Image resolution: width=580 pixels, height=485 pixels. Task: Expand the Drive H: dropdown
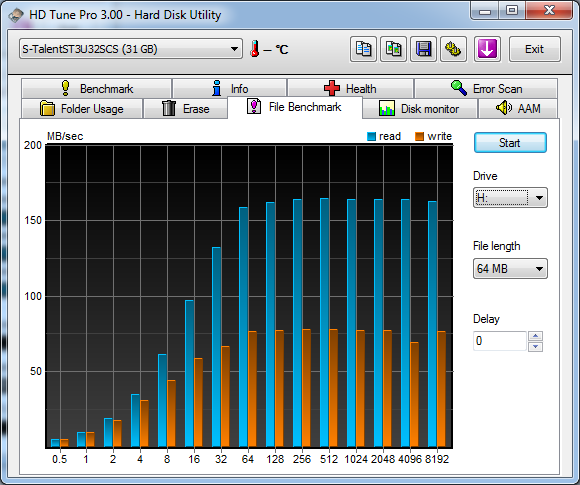click(x=510, y=198)
